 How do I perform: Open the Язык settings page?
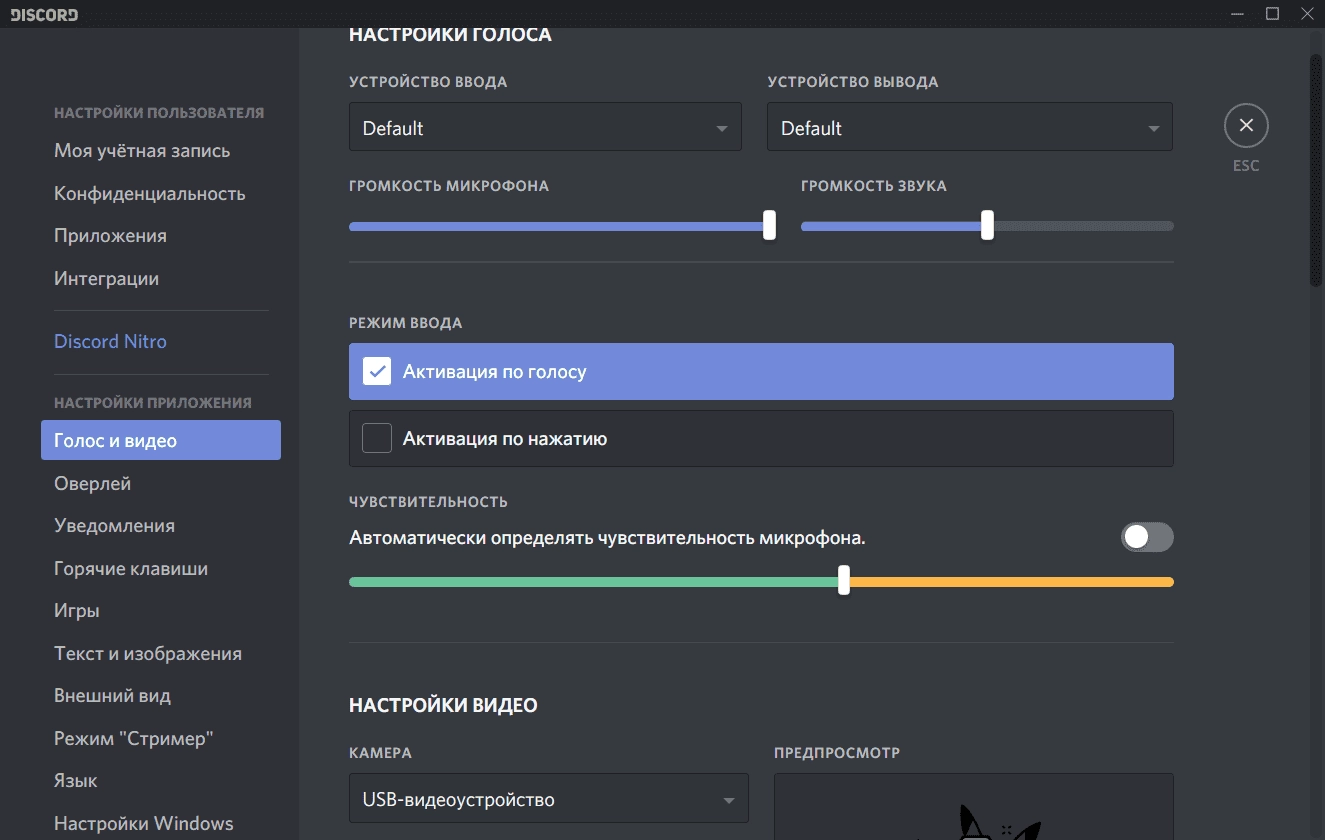point(76,781)
